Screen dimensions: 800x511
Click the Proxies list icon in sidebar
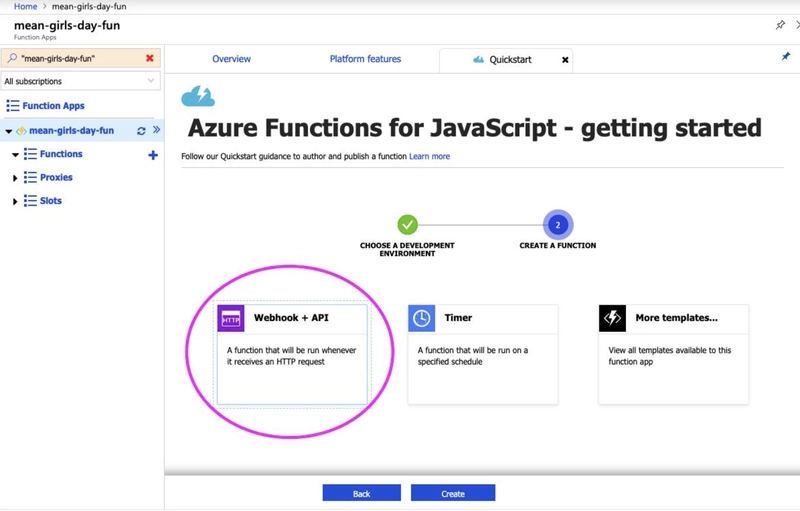(x=30, y=177)
